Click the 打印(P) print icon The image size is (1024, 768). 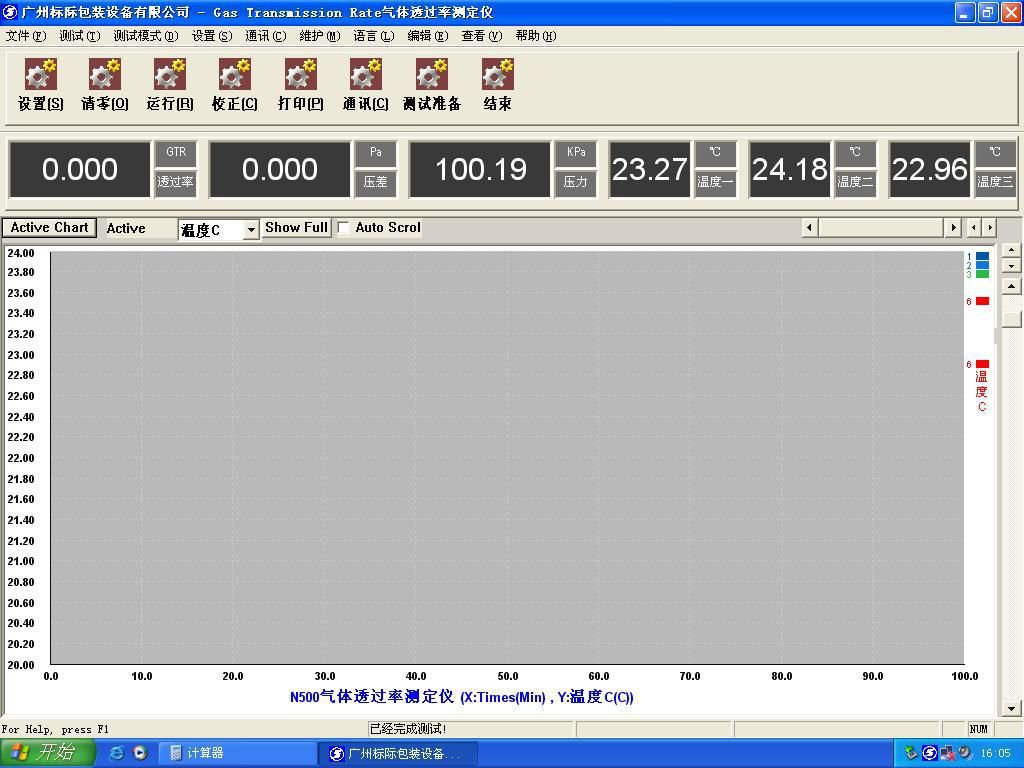(x=300, y=84)
